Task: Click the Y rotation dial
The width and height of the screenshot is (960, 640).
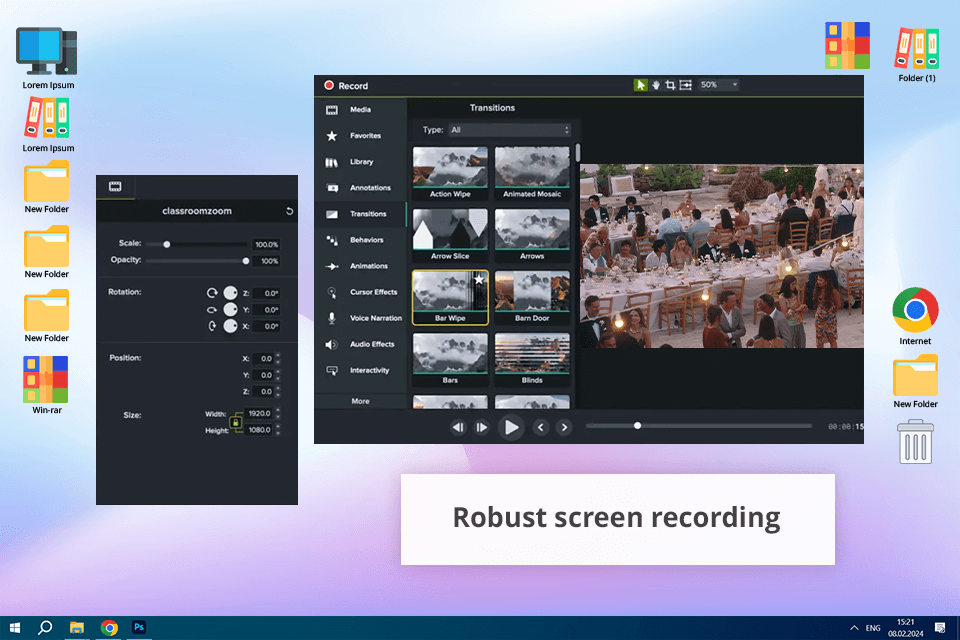Action: [x=230, y=309]
